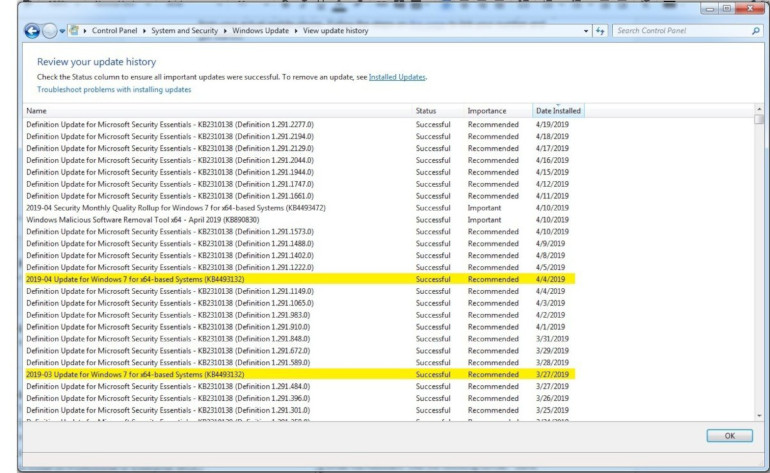Viewport: 770px width, 473px height.
Task: Sort by the Status column header
Action: [438, 111]
